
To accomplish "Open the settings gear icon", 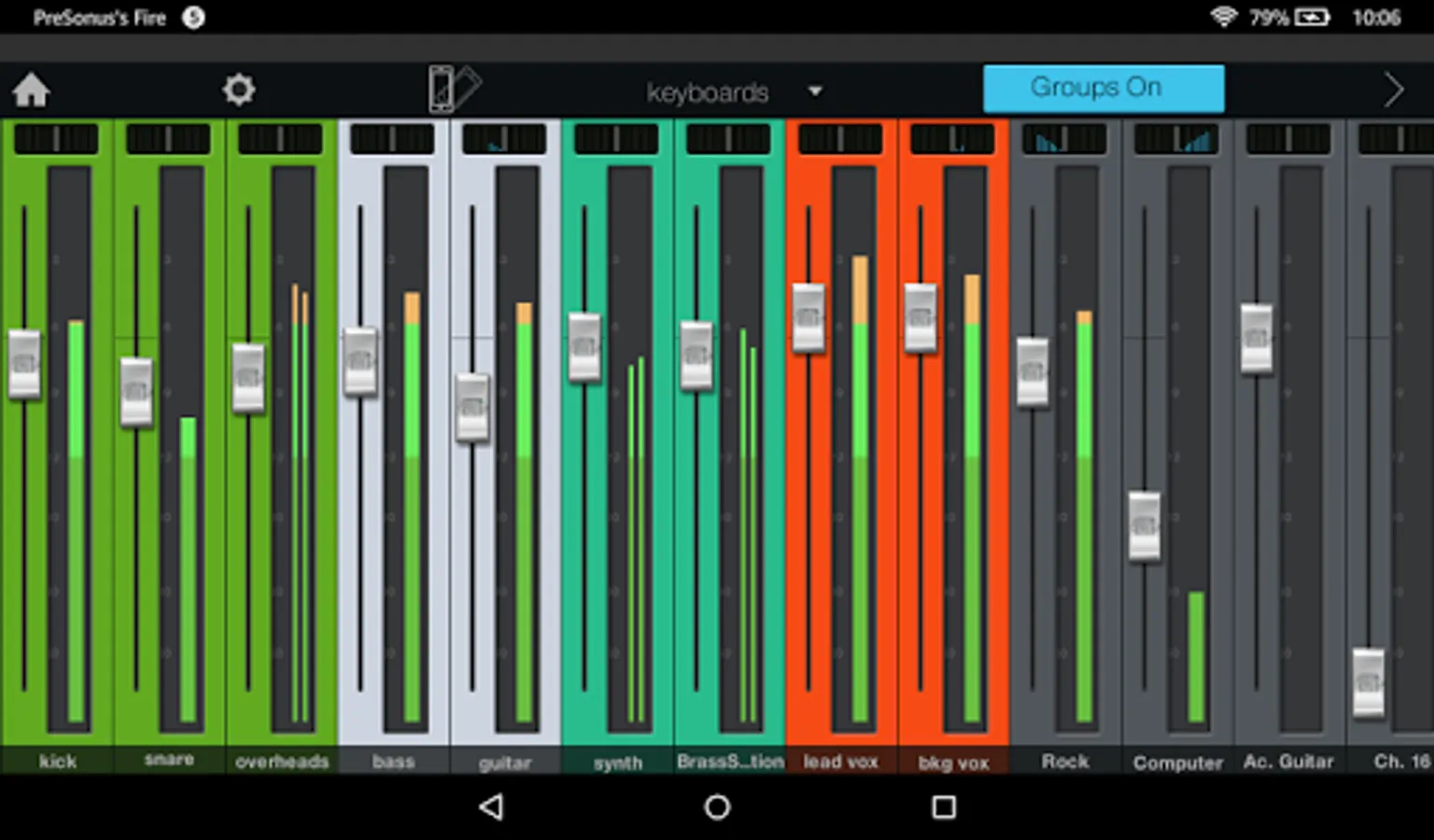I will [239, 90].
